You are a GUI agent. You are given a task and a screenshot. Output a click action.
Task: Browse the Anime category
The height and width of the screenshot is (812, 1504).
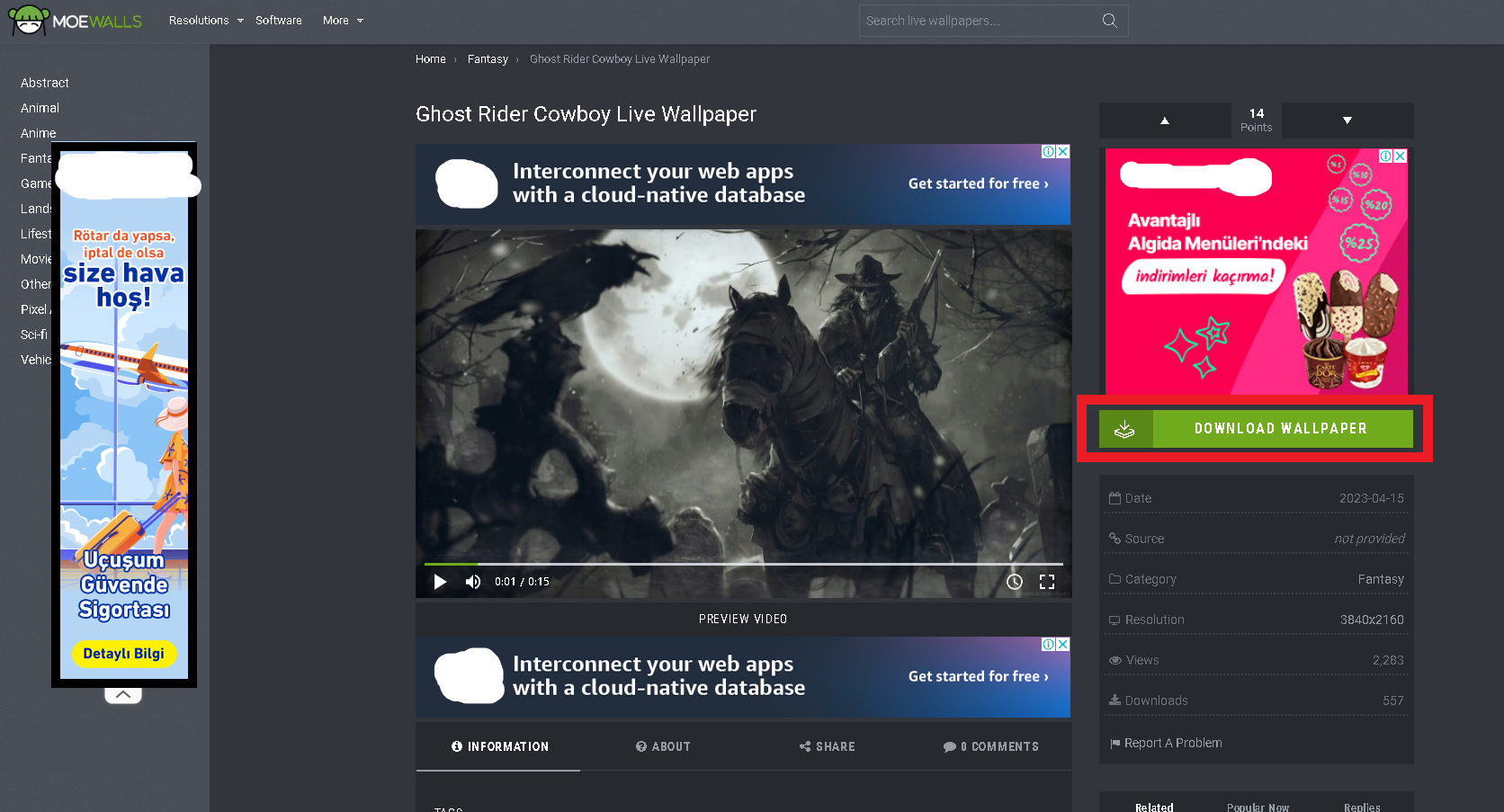tap(39, 133)
